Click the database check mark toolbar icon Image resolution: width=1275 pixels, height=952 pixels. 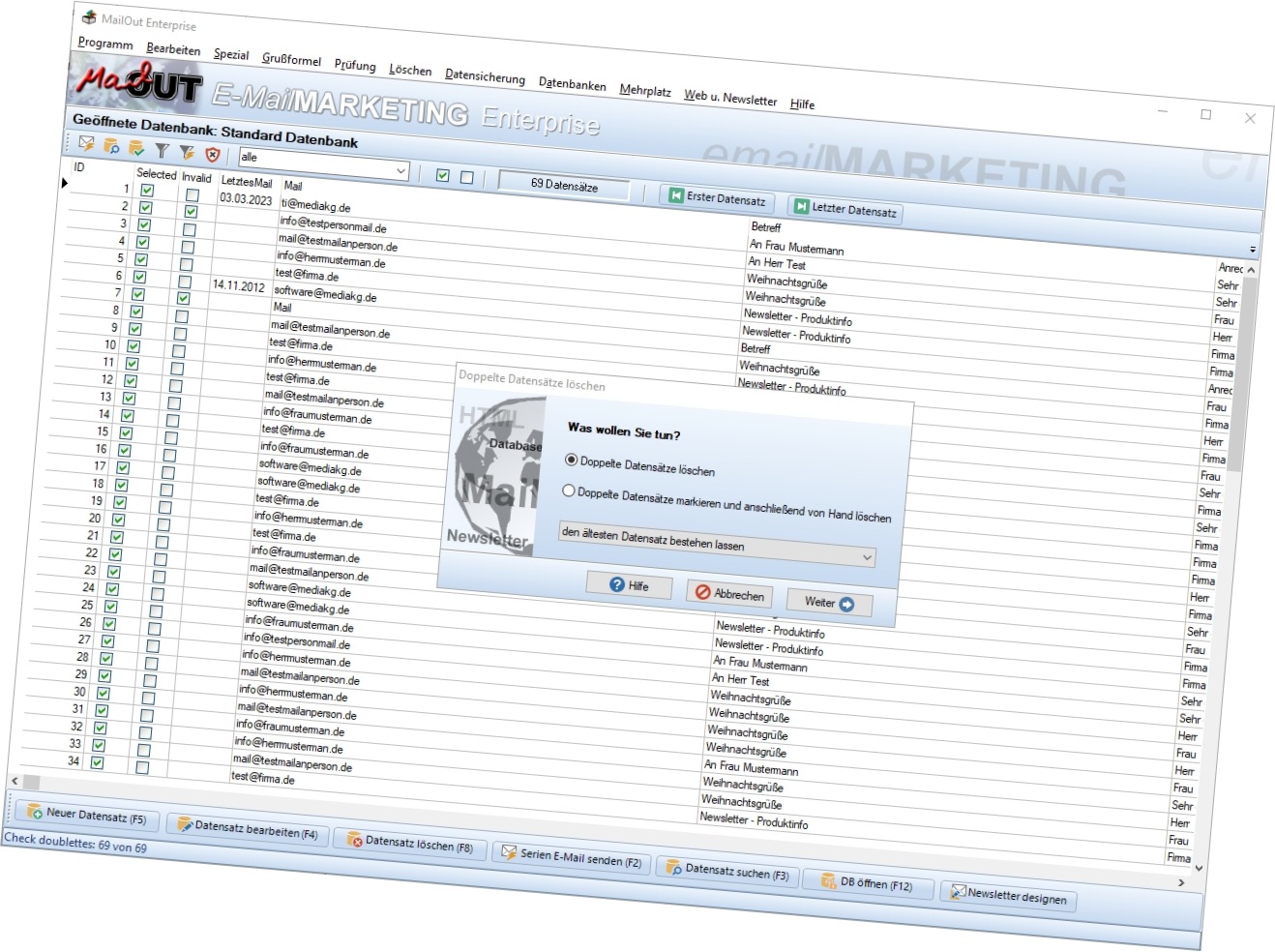pos(136,148)
